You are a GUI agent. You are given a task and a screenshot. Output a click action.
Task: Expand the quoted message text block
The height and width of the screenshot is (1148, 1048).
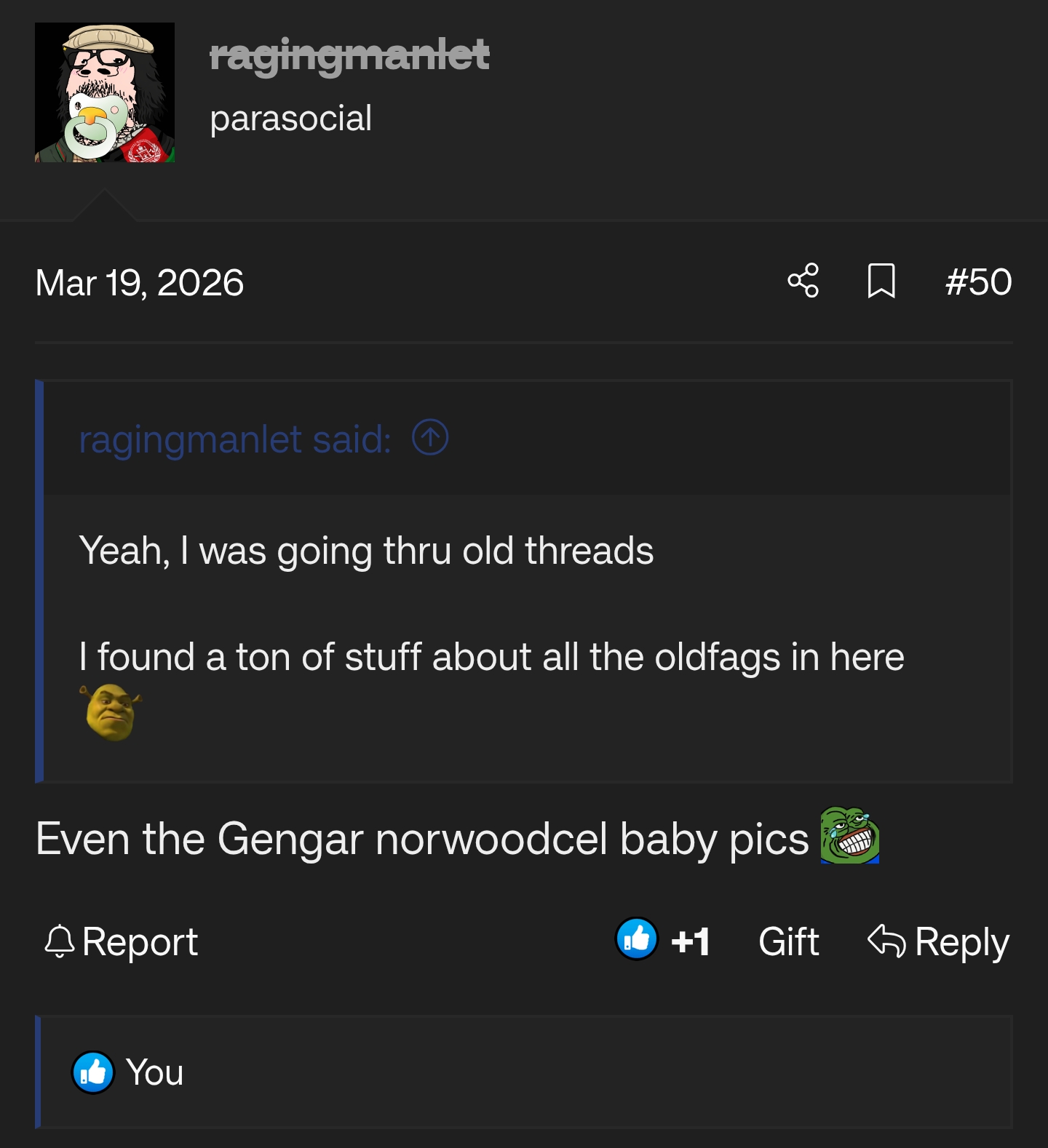pos(527,638)
